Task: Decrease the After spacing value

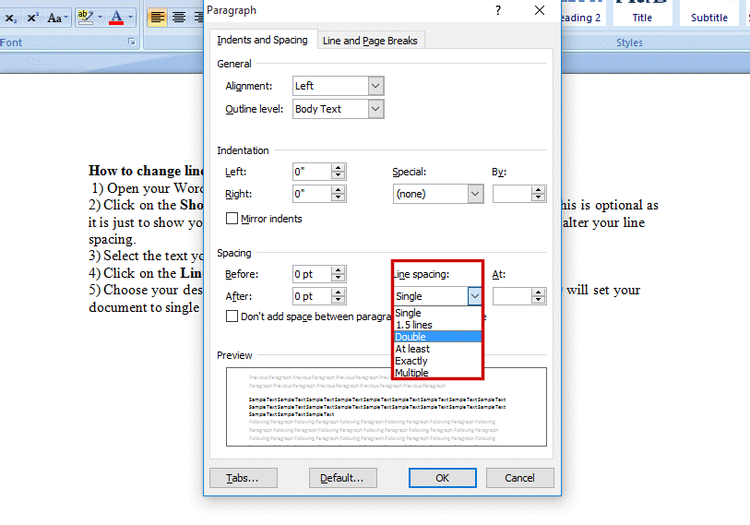Action: coord(338,300)
